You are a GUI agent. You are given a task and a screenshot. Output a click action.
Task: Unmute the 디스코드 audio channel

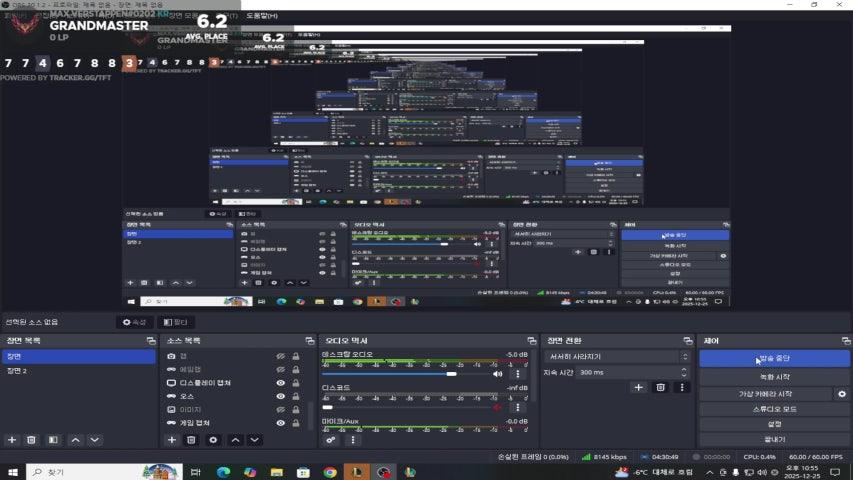click(x=497, y=407)
